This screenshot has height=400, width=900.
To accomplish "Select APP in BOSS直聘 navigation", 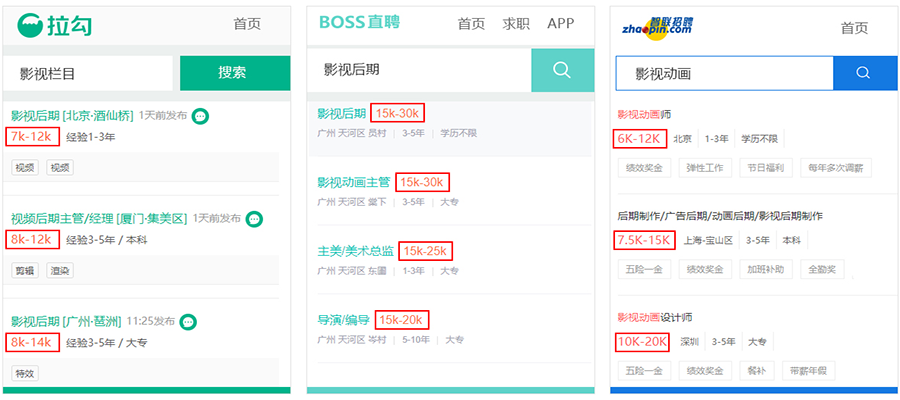I will (x=560, y=24).
